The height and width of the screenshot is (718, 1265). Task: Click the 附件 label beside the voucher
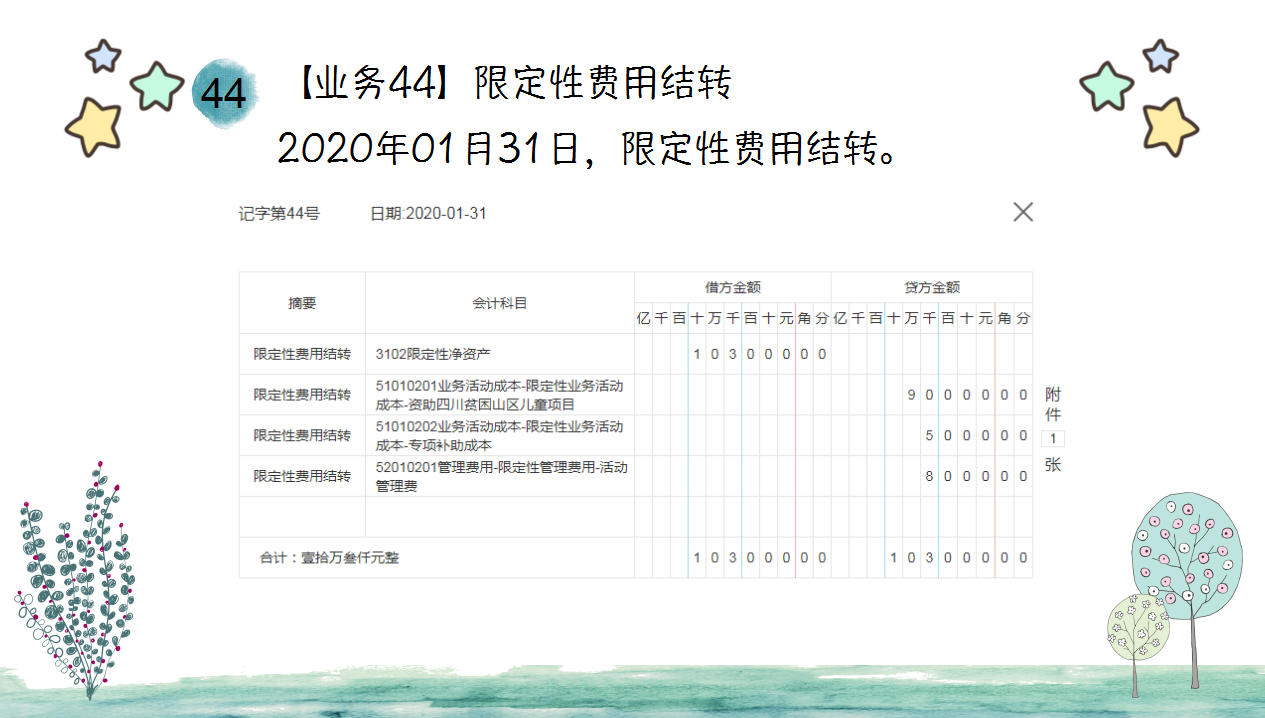click(x=1053, y=404)
